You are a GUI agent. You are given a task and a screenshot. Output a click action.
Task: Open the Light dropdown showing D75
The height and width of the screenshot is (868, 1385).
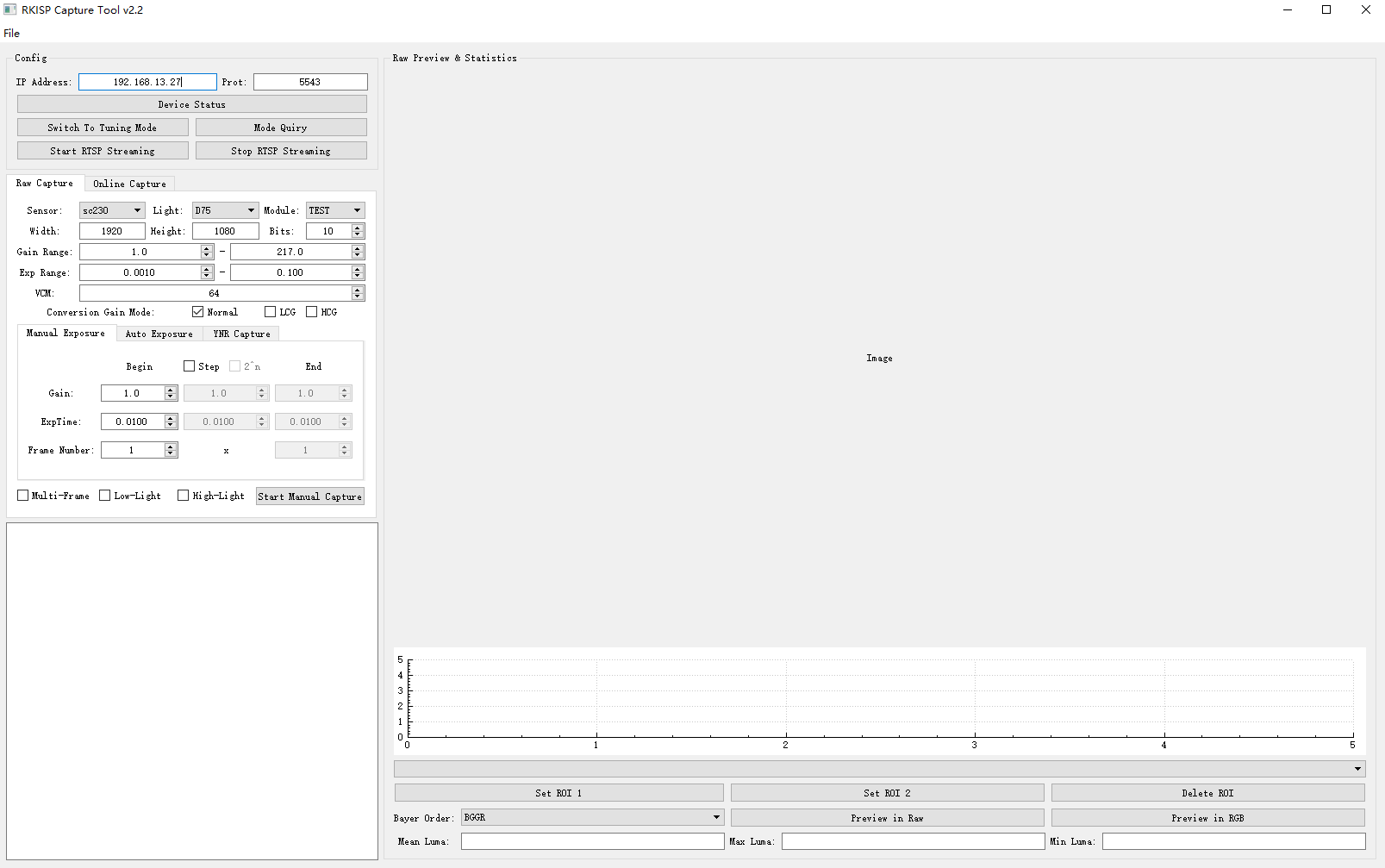(225, 210)
